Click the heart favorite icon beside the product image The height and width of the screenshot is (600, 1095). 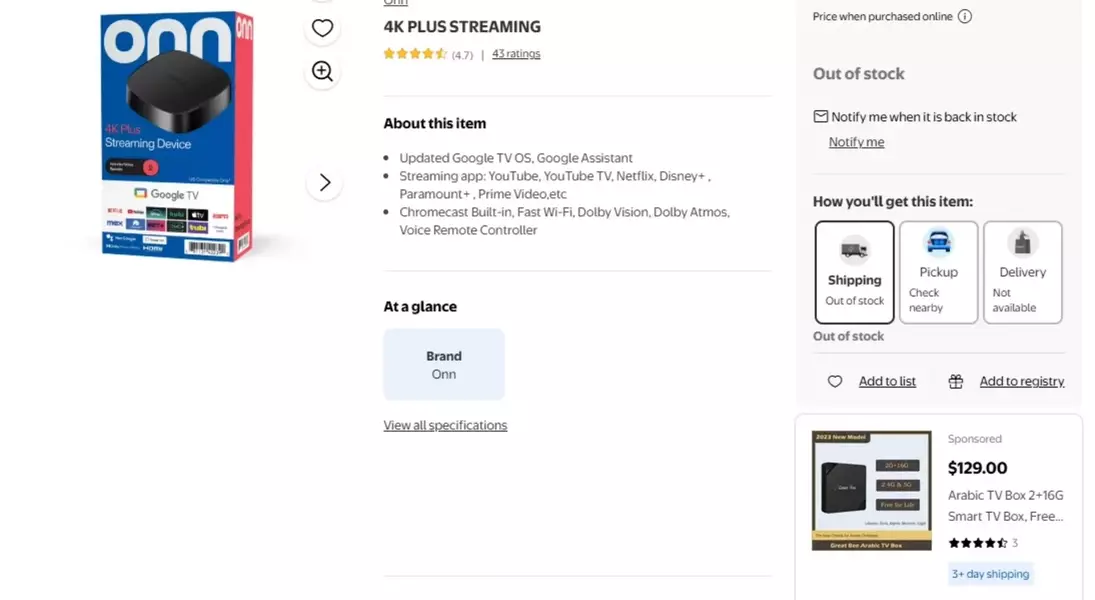point(322,28)
